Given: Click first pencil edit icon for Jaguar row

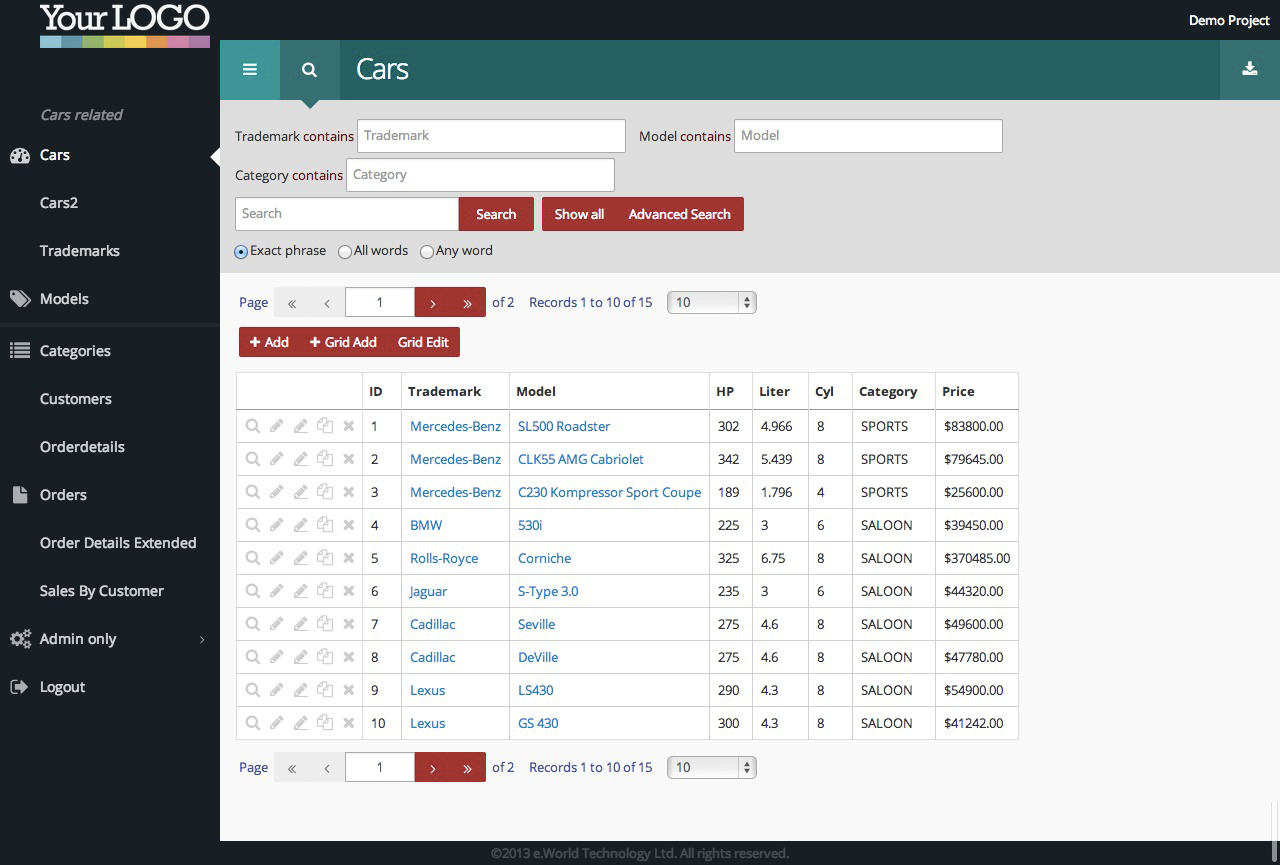Looking at the screenshot, I should [x=277, y=591].
